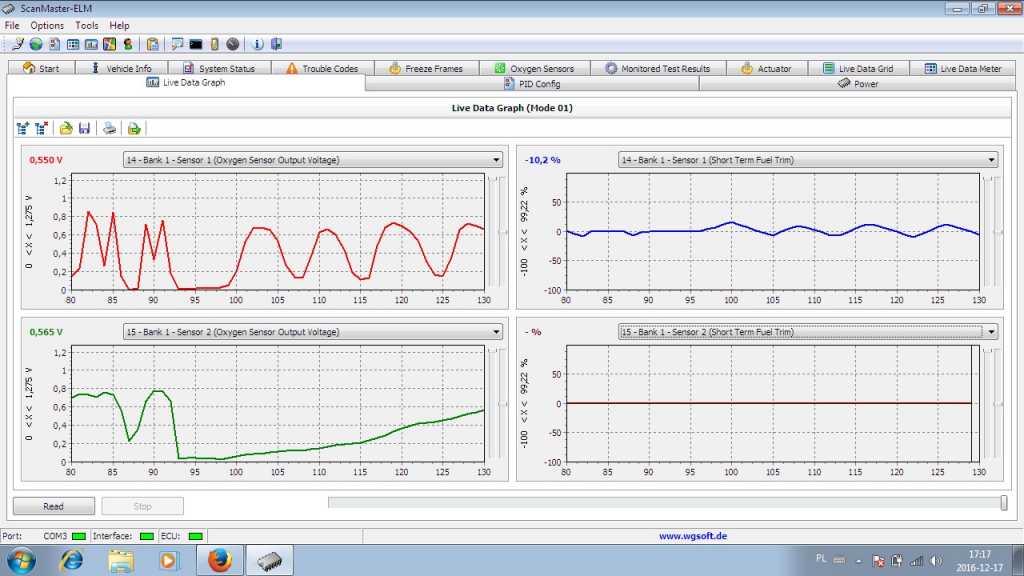
Task: Click the green globe icon in main toolbar
Action: [x=36, y=44]
